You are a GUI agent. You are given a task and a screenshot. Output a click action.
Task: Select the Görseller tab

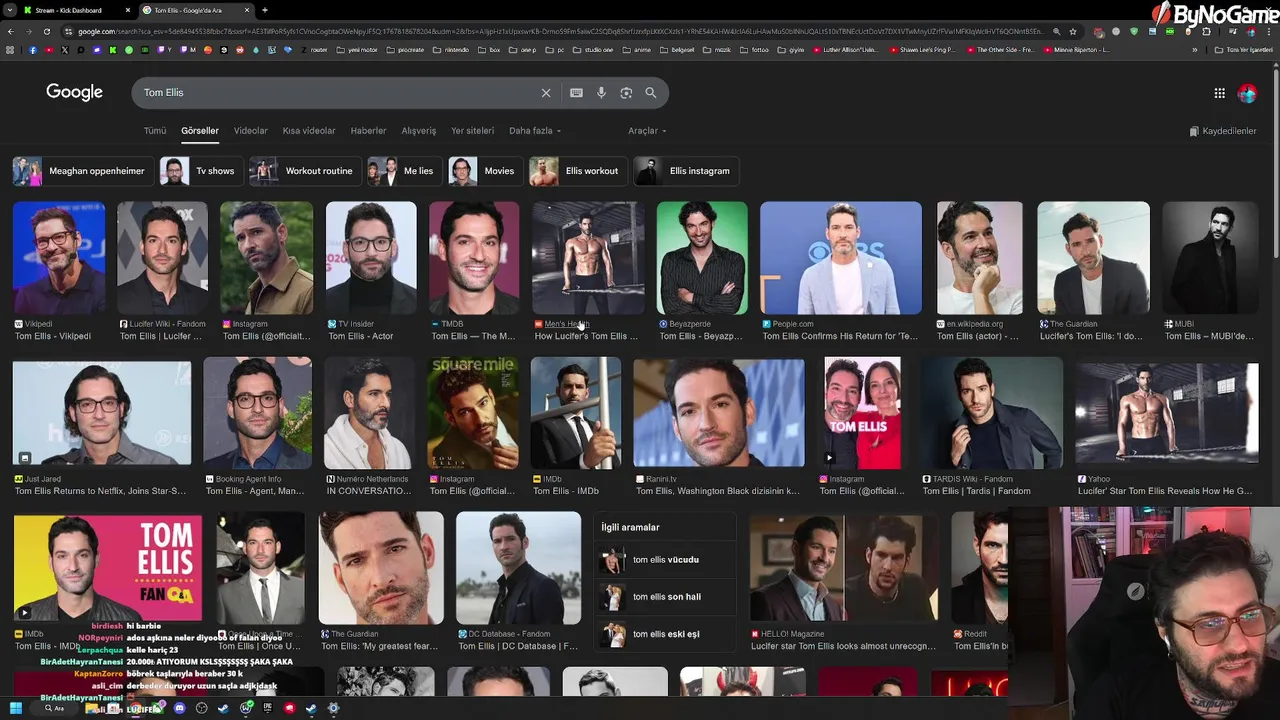pyautogui.click(x=200, y=131)
